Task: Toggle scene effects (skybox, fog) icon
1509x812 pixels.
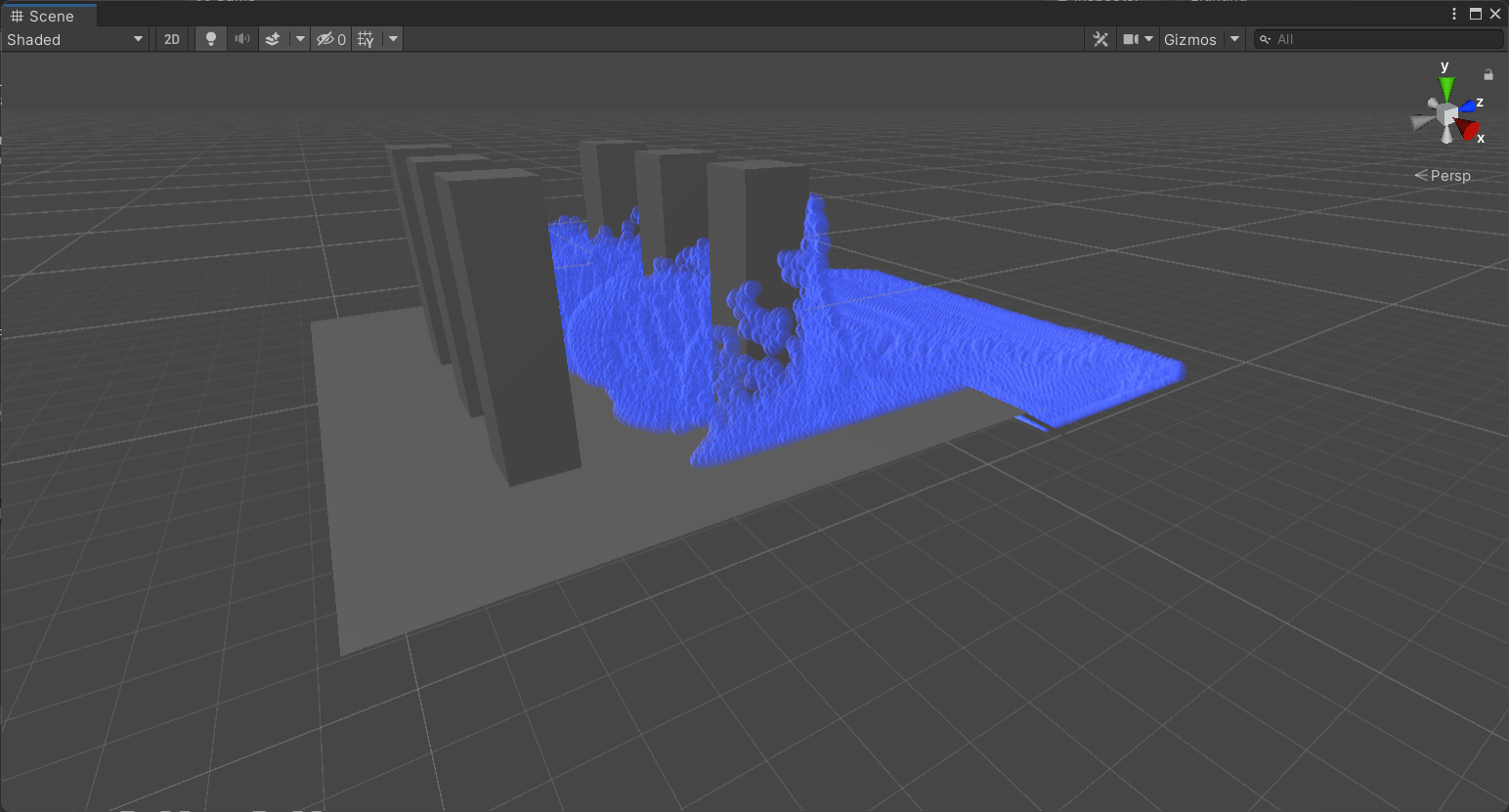Action: click(x=273, y=39)
